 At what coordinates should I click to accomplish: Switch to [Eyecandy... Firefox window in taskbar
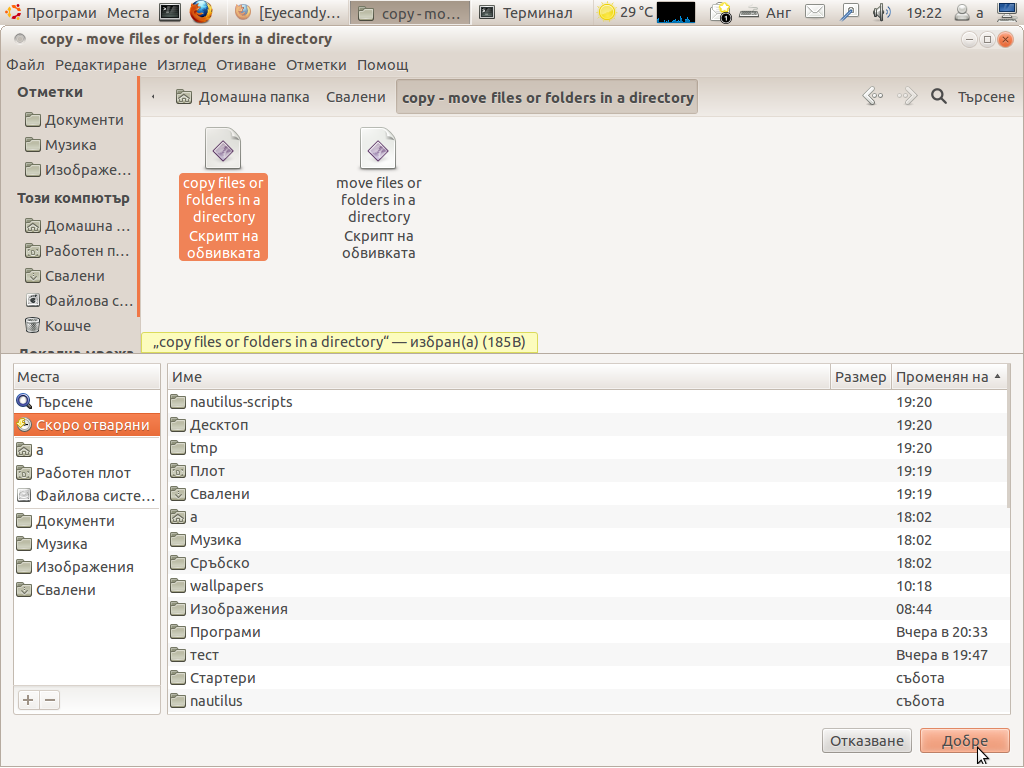[288, 12]
